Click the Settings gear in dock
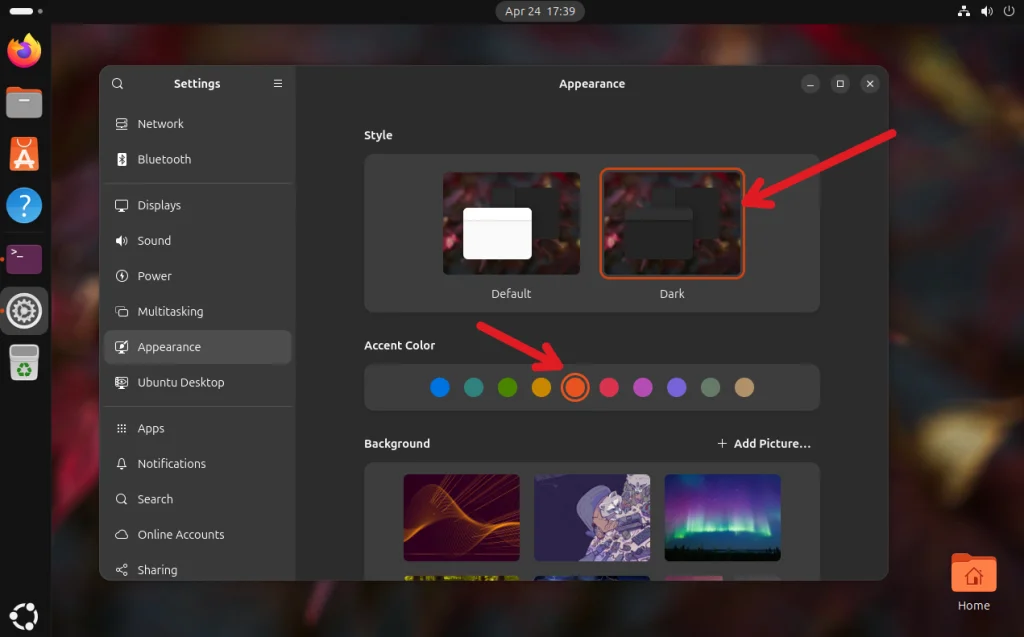 click(24, 311)
